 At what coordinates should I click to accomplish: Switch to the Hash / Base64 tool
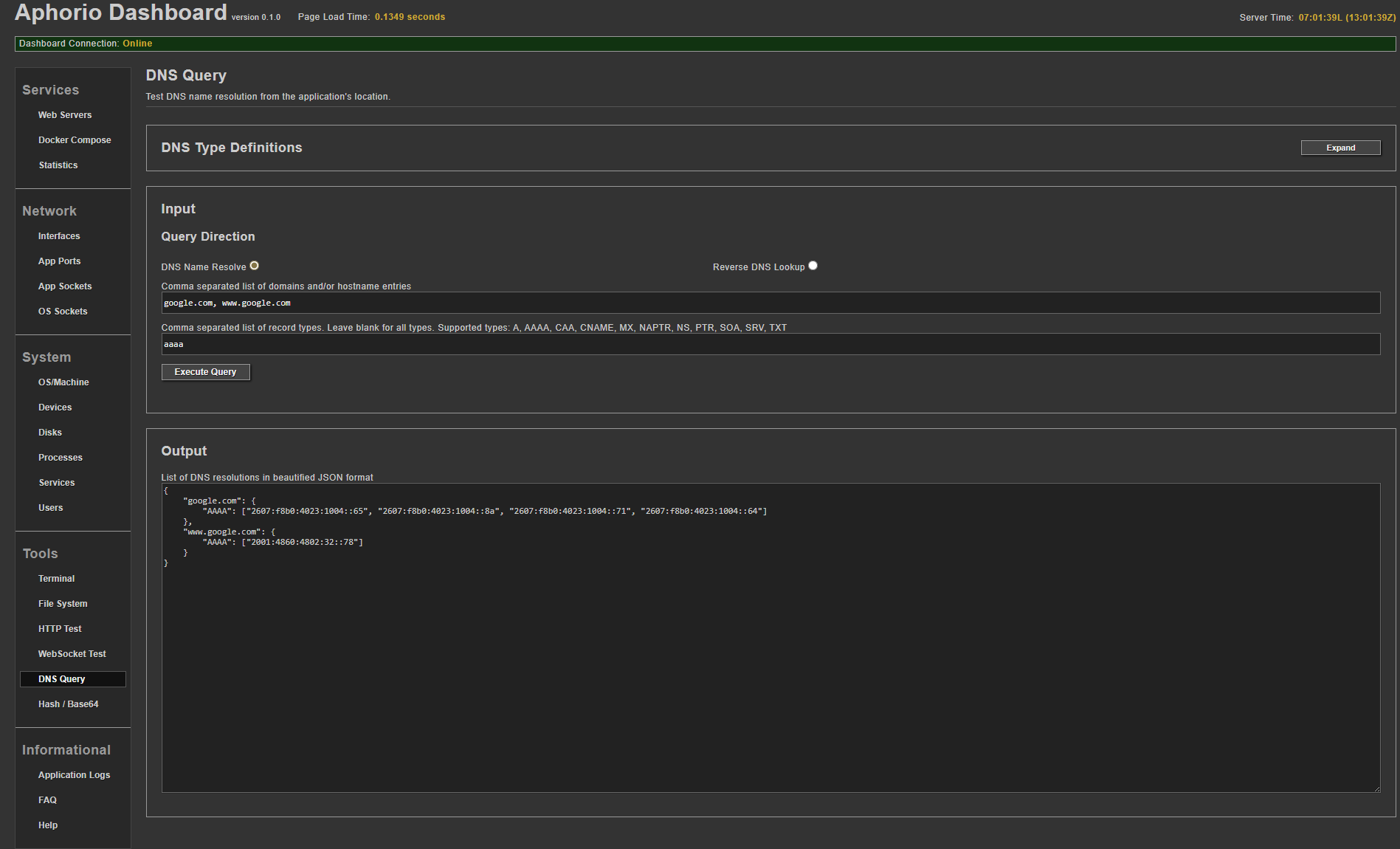68,704
